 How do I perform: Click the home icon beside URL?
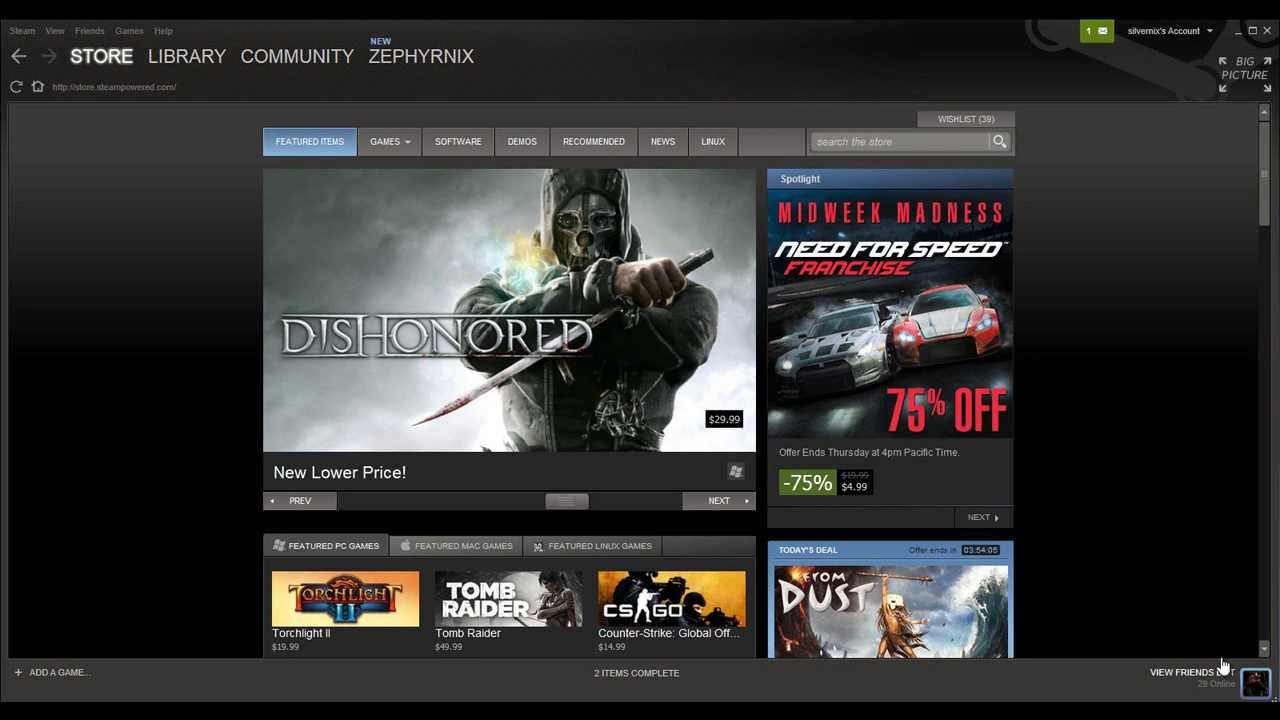[x=38, y=87]
